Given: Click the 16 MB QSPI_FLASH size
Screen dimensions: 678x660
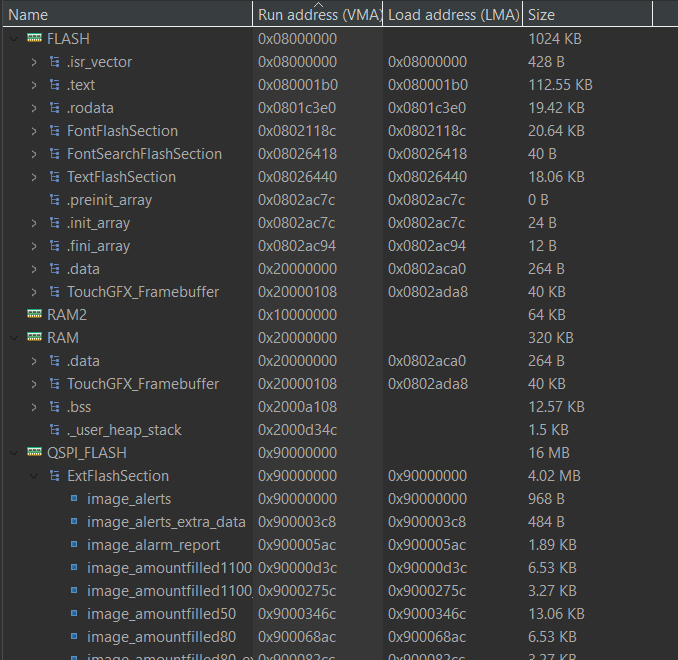Looking at the screenshot, I should [549, 453].
